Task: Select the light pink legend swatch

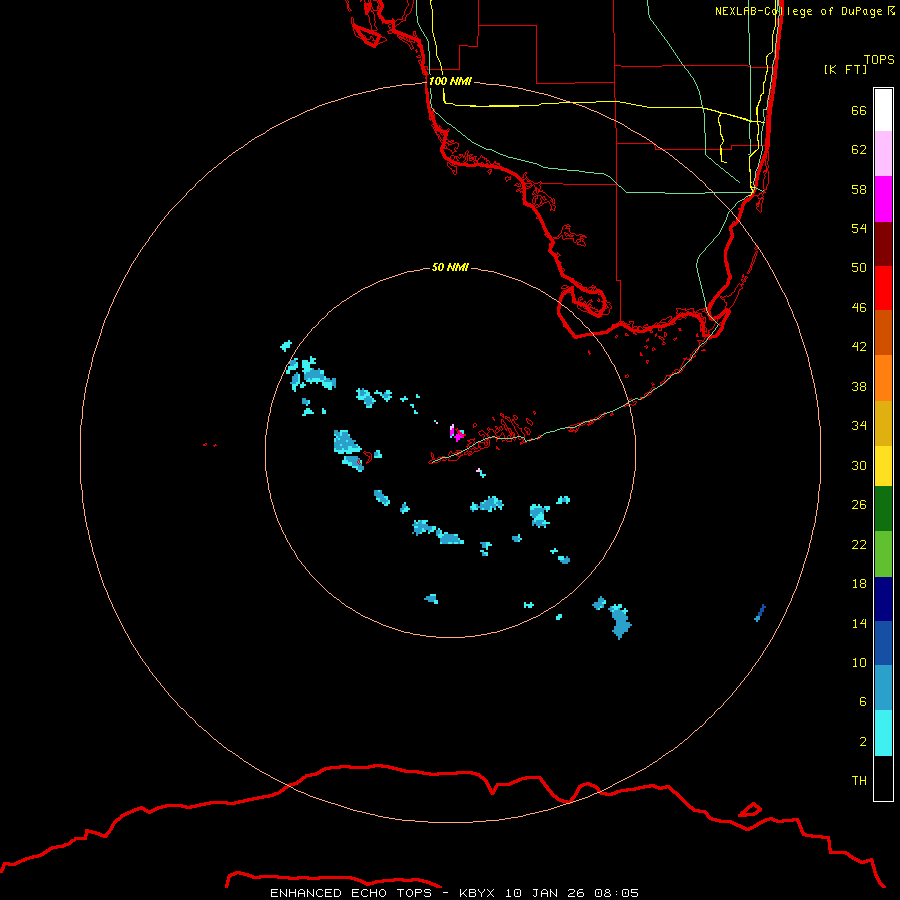Action: pyautogui.click(x=883, y=154)
